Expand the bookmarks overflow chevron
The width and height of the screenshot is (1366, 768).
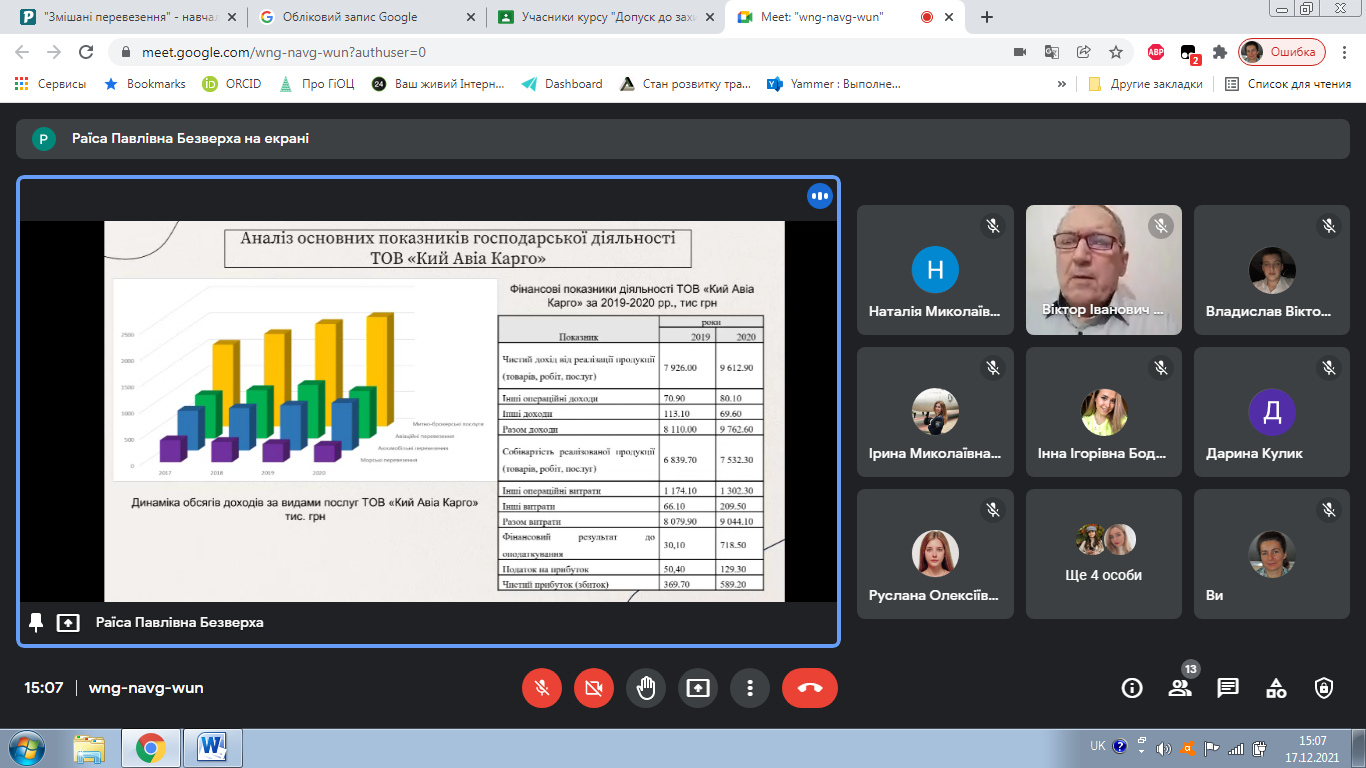click(x=1061, y=84)
